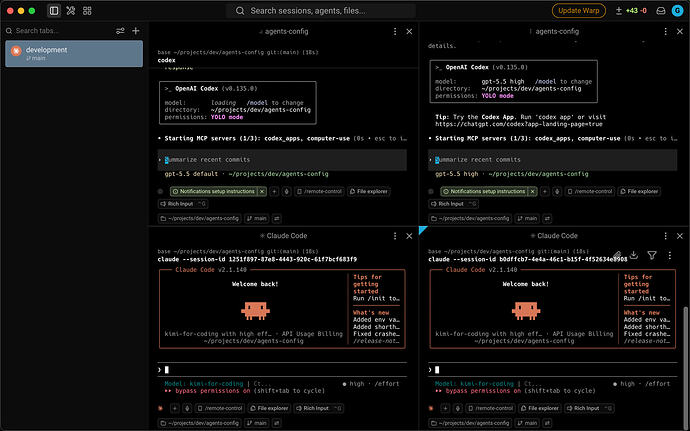This screenshot has height=431, width=690.
Task: Dismiss Notifications setup instructions in top-left pane
Action: [262, 192]
